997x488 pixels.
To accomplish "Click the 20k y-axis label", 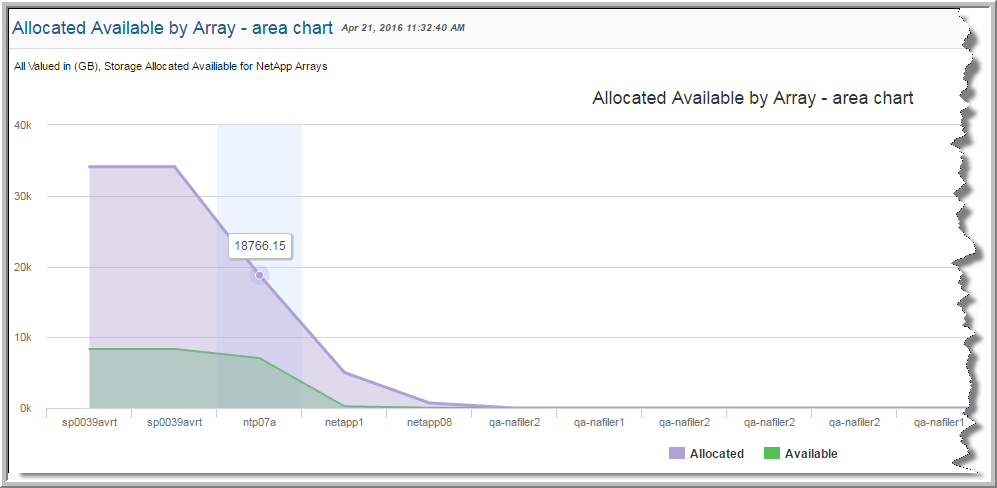I will tap(24, 267).
